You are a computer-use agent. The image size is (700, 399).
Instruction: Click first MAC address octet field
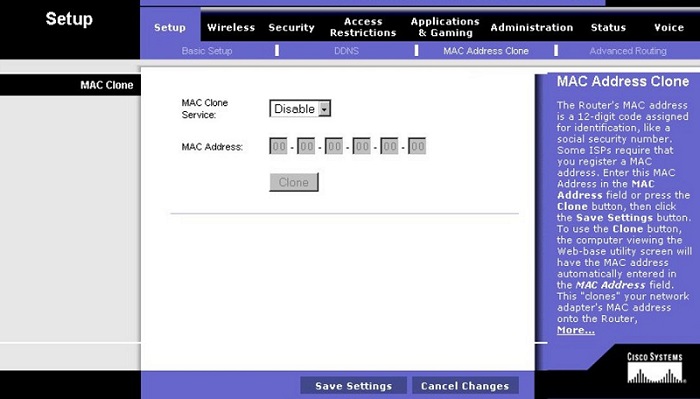[x=278, y=146]
